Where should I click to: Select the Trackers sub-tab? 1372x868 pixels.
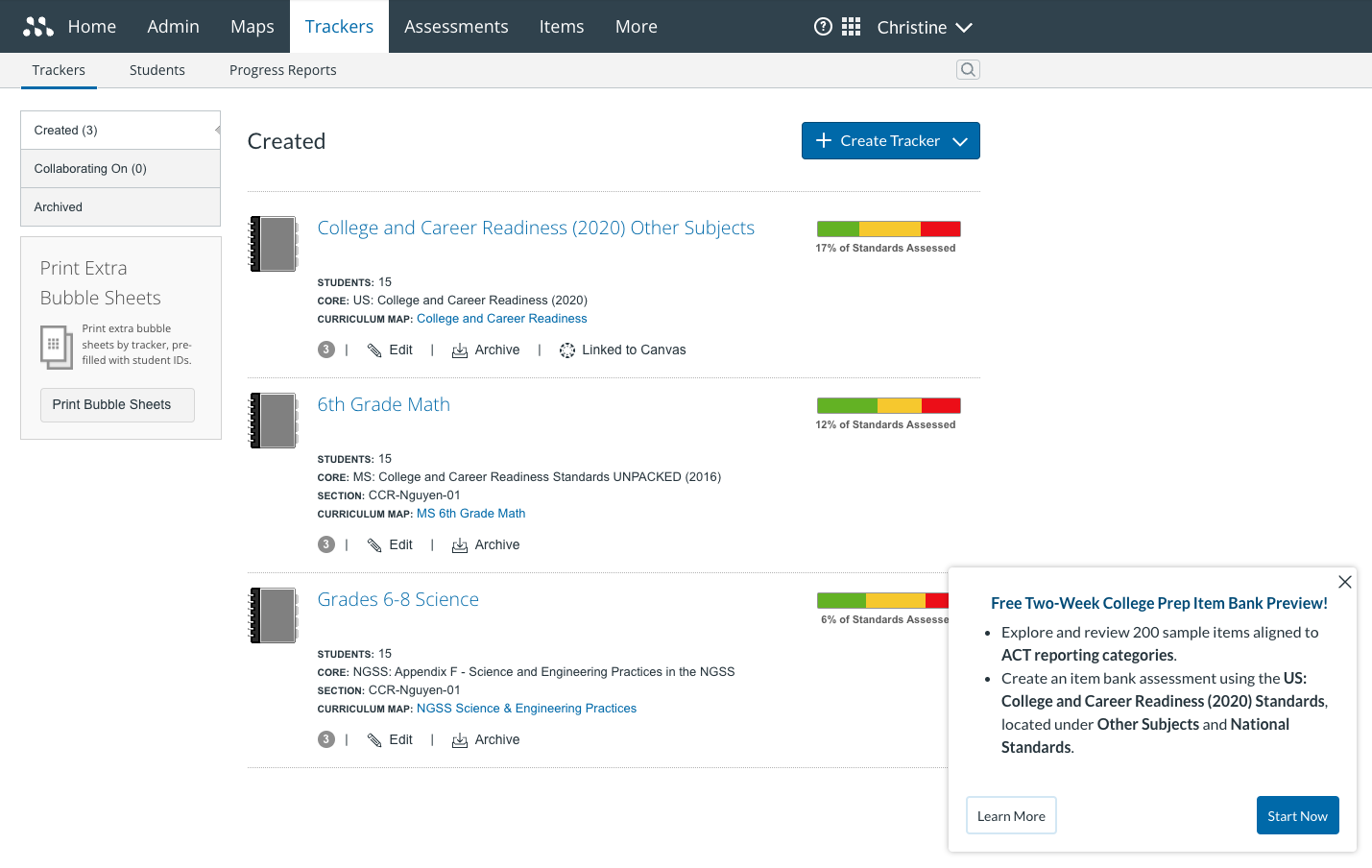pos(59,70)
